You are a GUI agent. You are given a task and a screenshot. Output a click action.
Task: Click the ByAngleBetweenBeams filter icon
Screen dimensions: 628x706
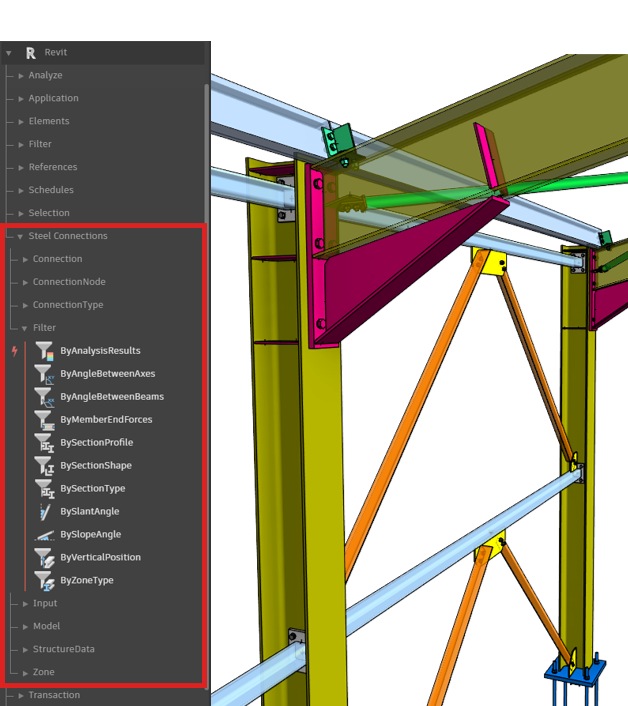(45, 397)
